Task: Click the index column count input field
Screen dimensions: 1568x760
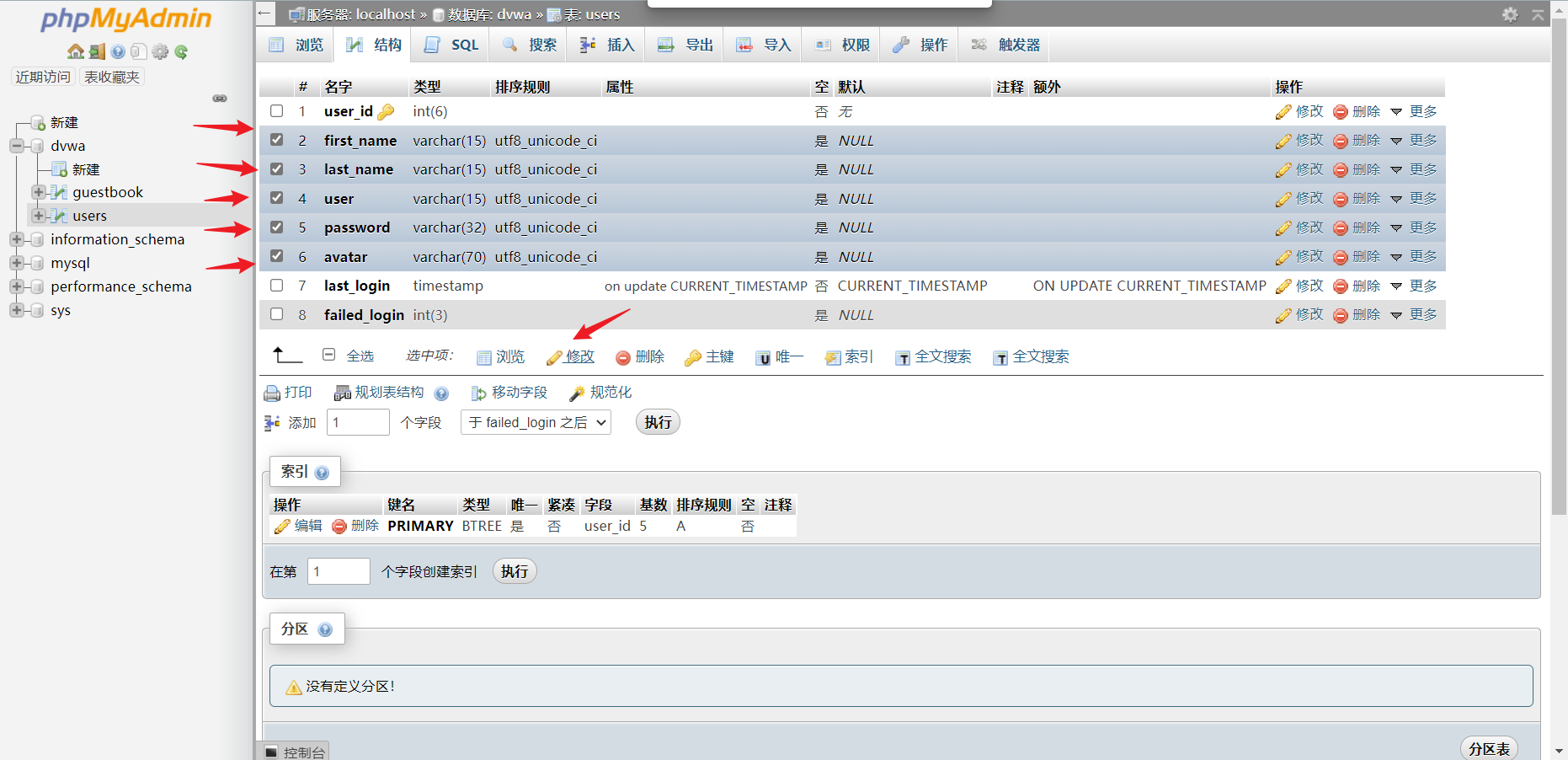Action: [x=339, y=571]
